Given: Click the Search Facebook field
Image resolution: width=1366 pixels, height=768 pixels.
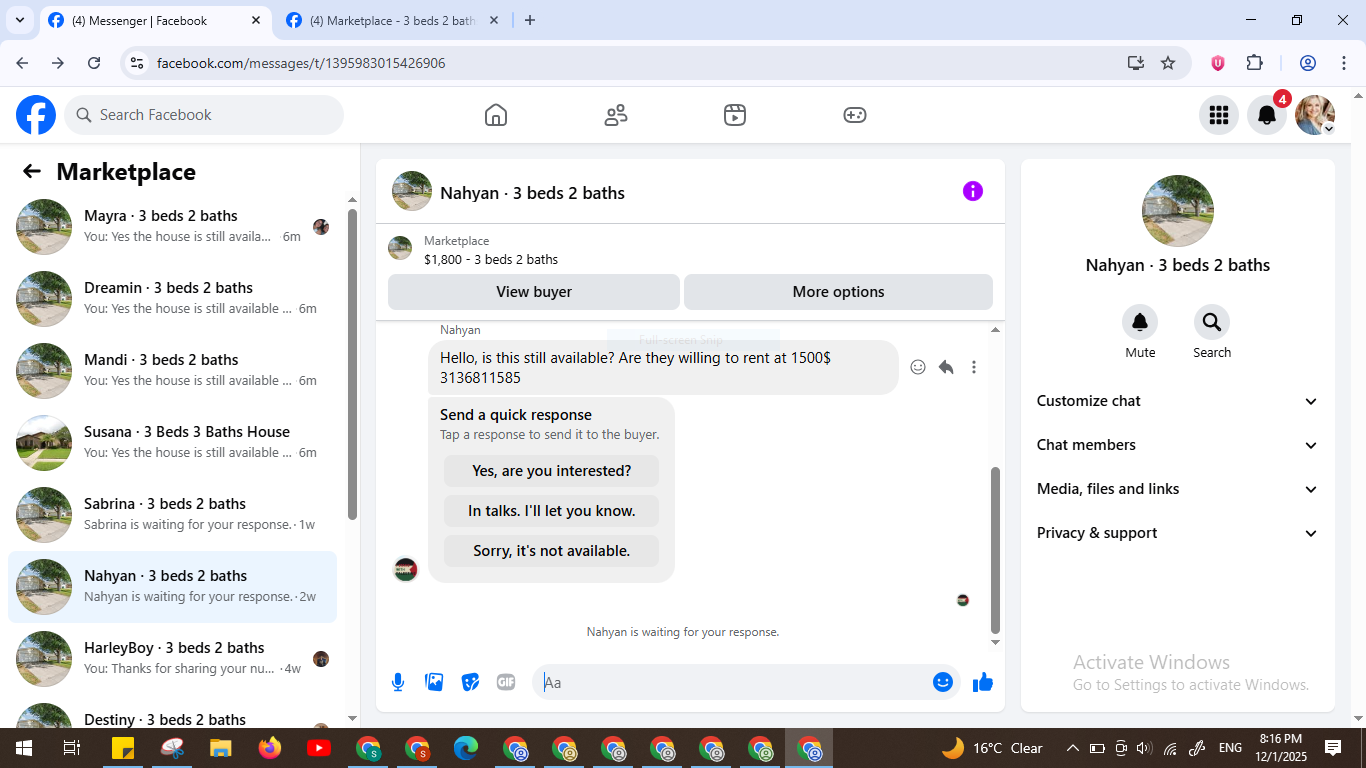Looking at the screenshot, I should pyautogui.click(x=204, y=115).
